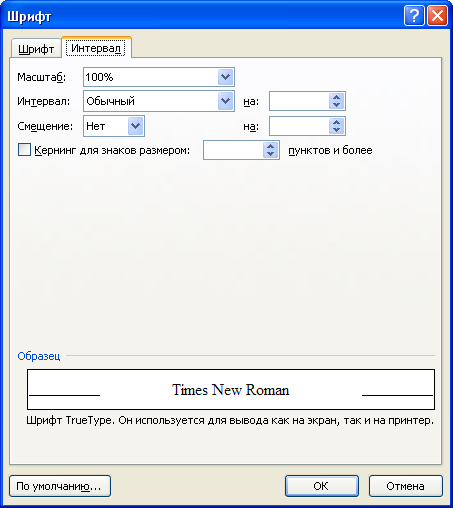Click the Масштаб 100% value field
This screenshot has height=508, width=453.
click(x=151, y=77)
